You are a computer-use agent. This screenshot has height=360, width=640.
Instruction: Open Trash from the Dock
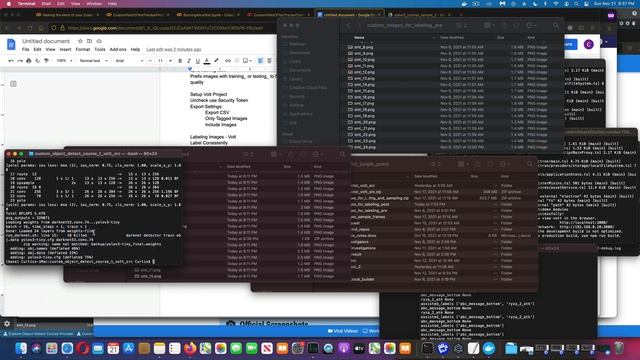[619, 348]
